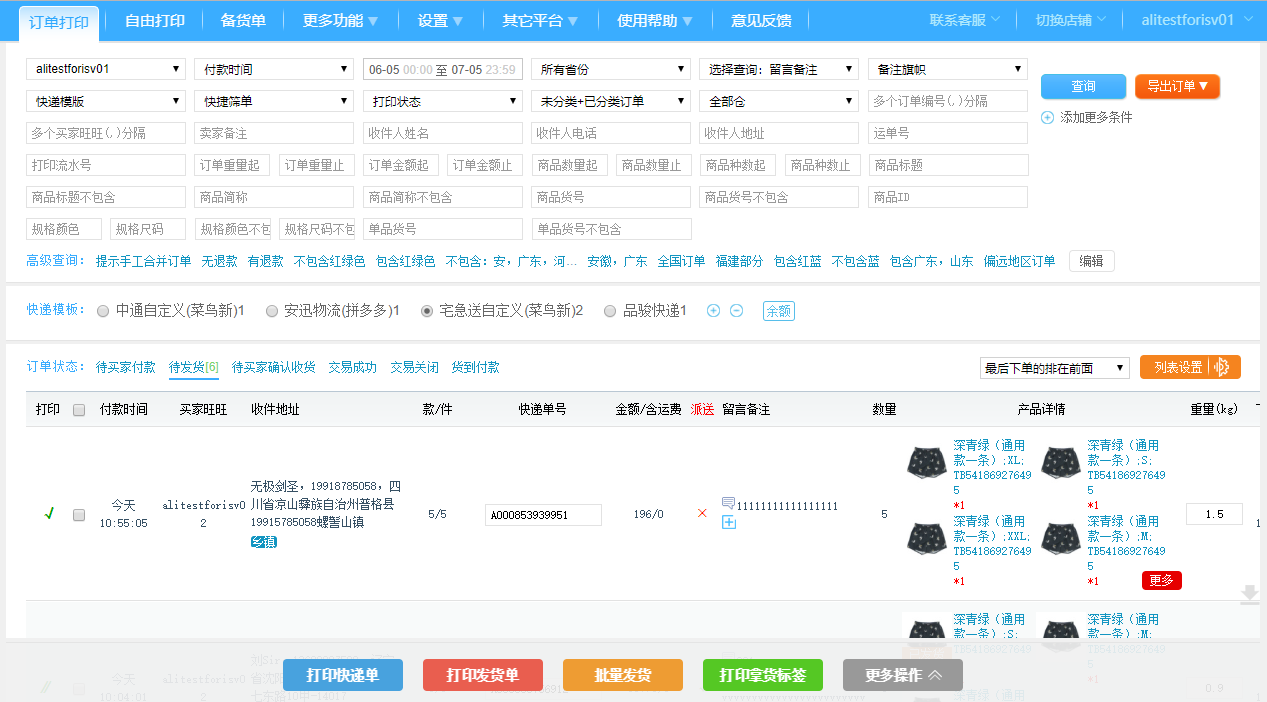Click the blue 查询 button
This screenshot has width=1267, height=702.
coord(1083,86)
